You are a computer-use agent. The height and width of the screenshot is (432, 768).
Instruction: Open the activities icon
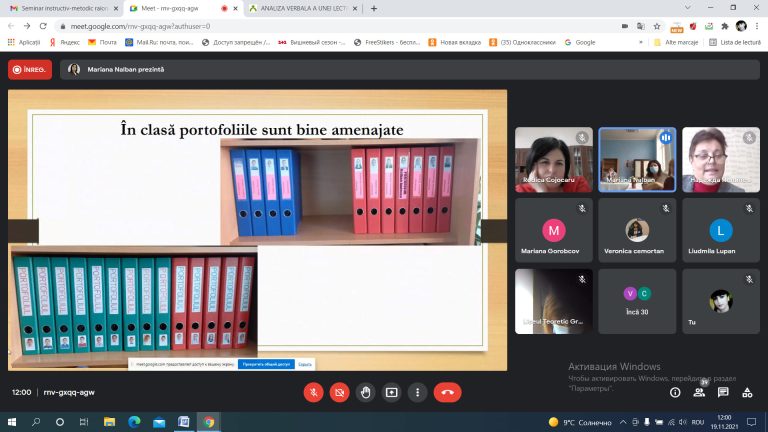click(x=747, y=392)
